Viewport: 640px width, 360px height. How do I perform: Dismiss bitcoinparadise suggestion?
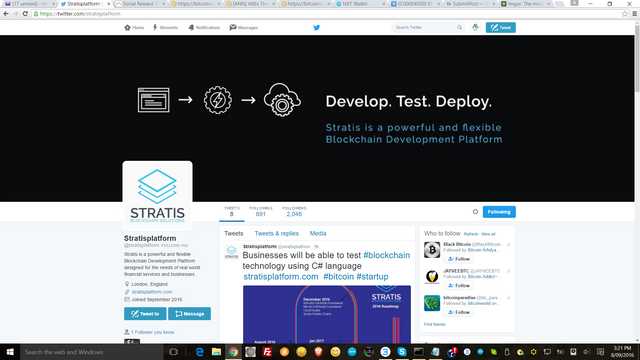[x=509, y=298]
